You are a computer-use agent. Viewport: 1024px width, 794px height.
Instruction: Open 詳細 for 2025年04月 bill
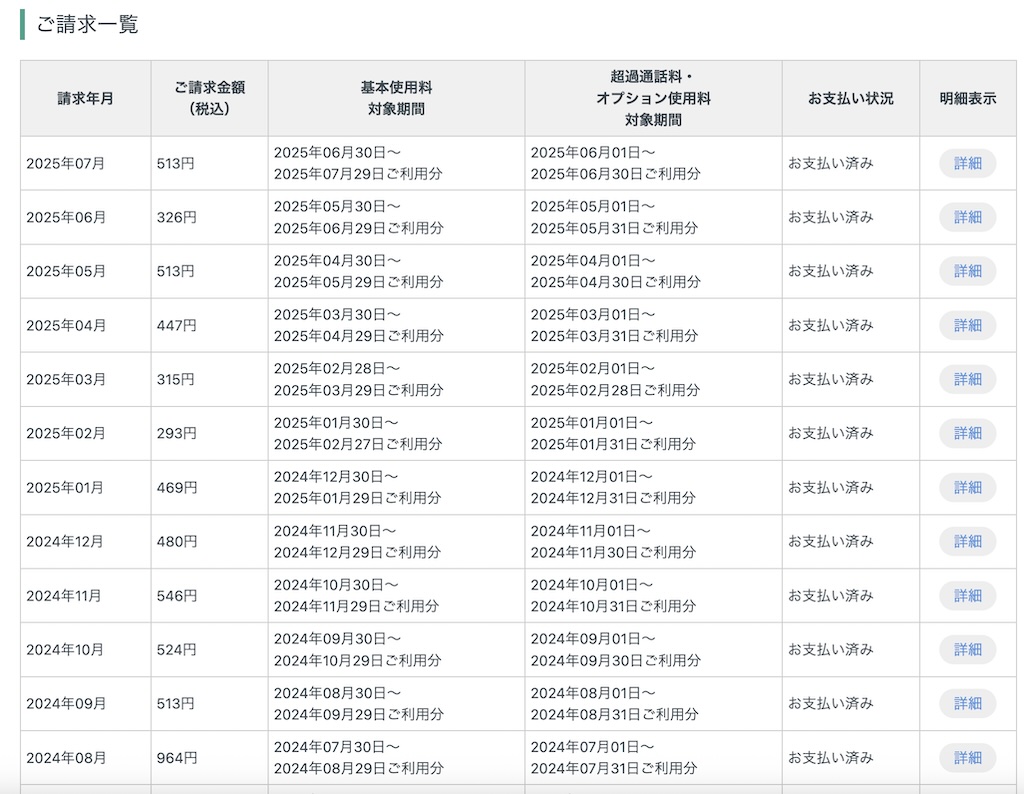pyautogui.click(x=967, y=325)
